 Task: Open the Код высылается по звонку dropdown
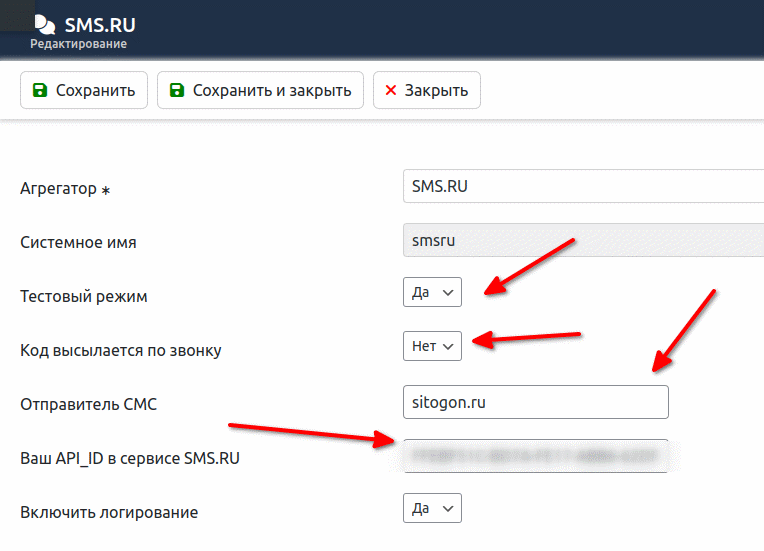(x=432, y=346)
